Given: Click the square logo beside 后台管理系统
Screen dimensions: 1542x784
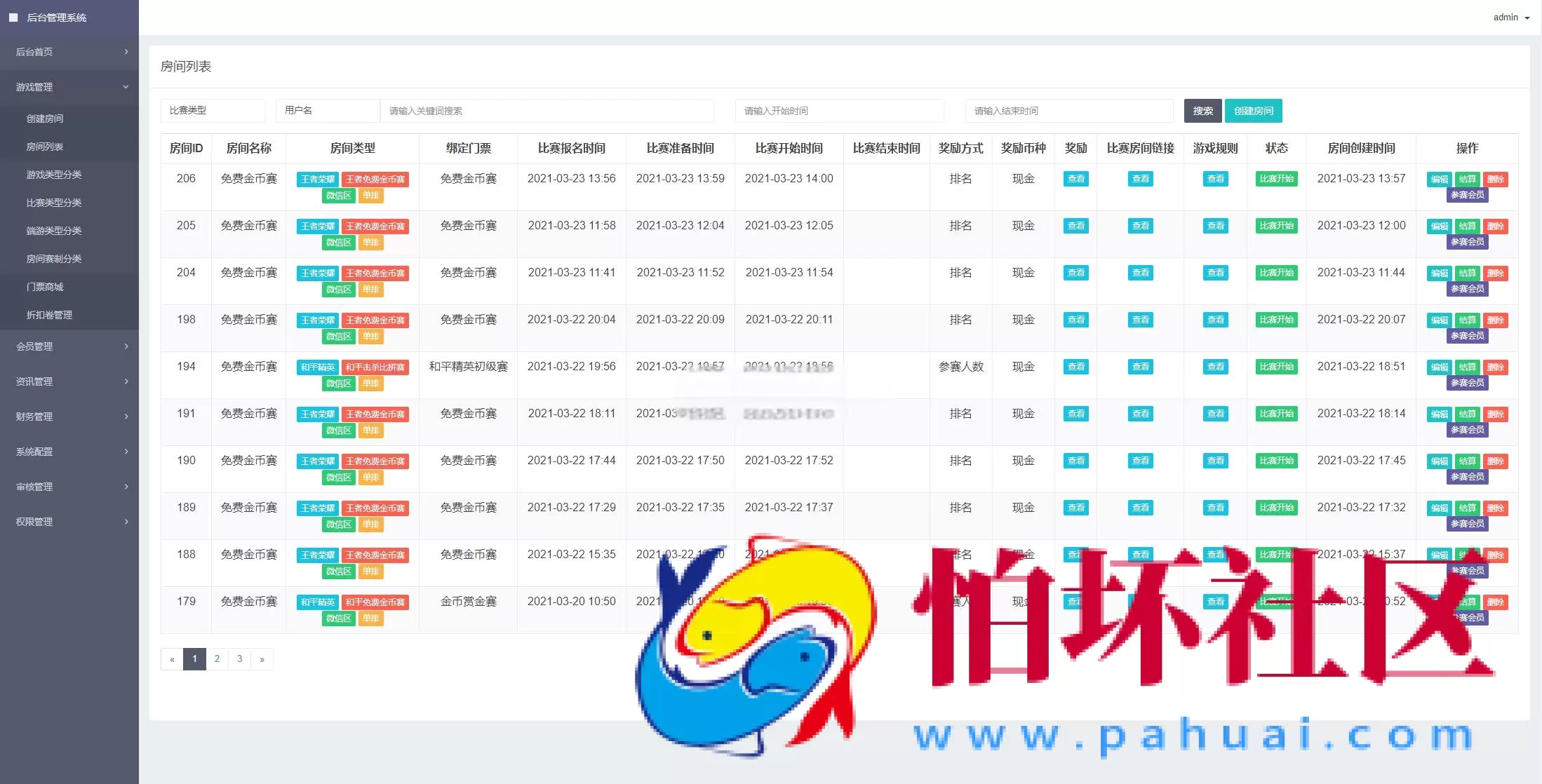Looking at the screenshot, I should pos(13,17).
